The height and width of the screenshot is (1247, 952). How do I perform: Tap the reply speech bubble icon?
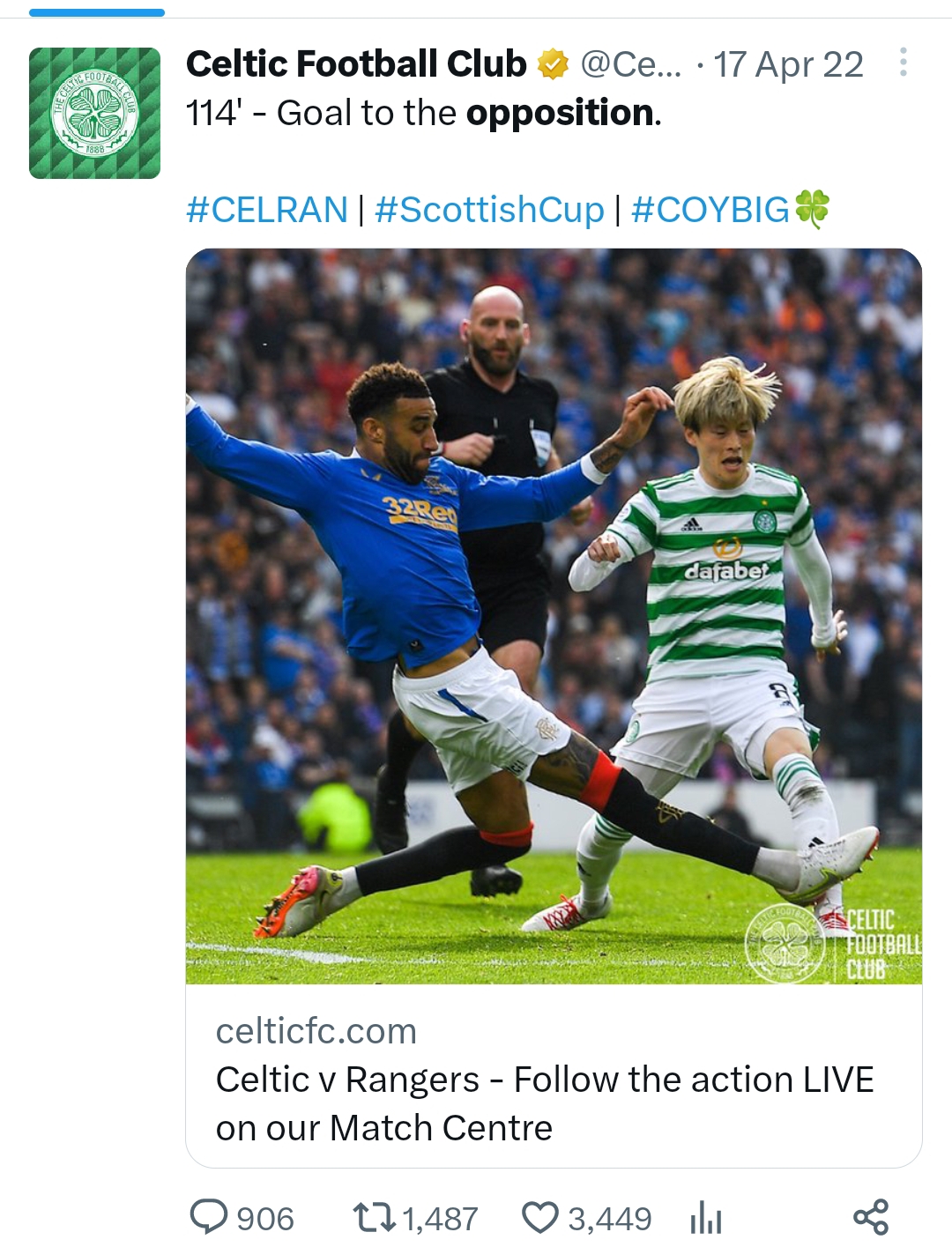point(209,1218)
